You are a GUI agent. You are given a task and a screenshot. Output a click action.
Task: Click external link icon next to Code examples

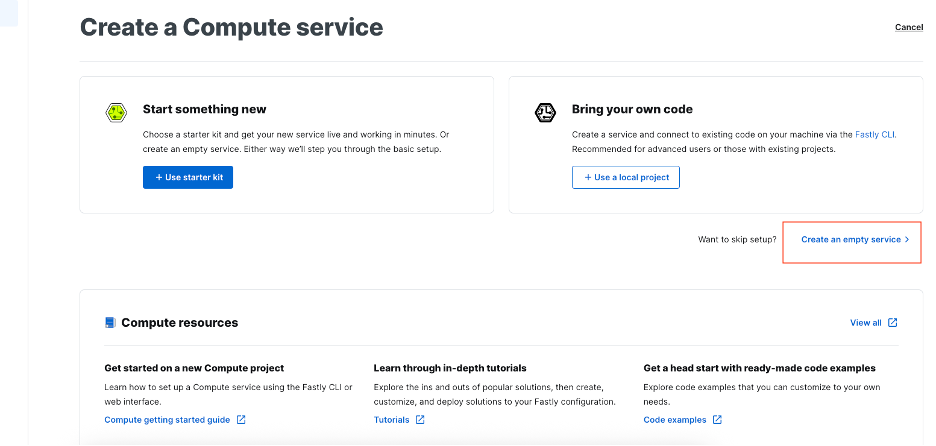coord(718,420)
